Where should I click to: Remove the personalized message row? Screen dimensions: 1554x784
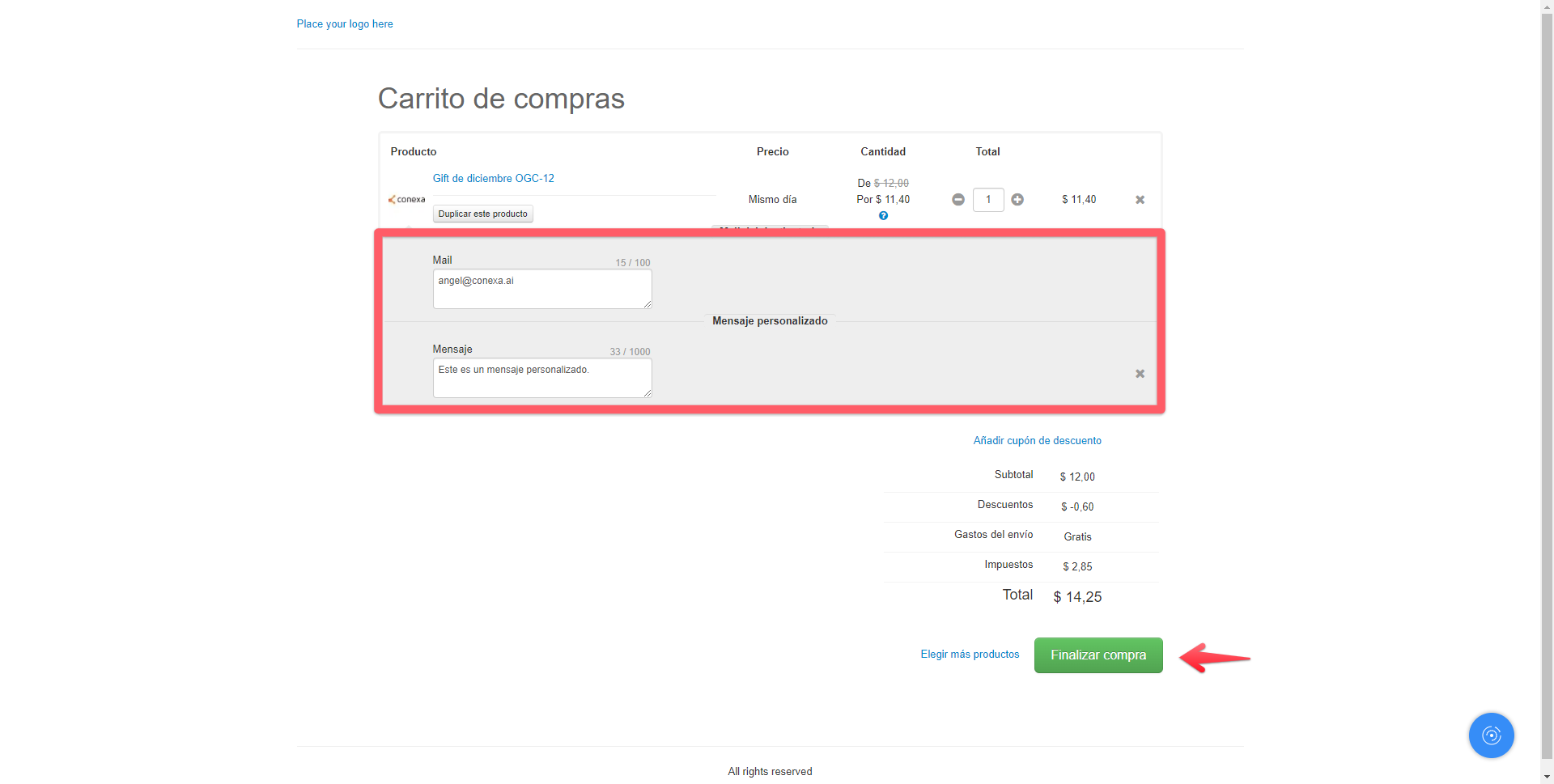pos(1140,374)
